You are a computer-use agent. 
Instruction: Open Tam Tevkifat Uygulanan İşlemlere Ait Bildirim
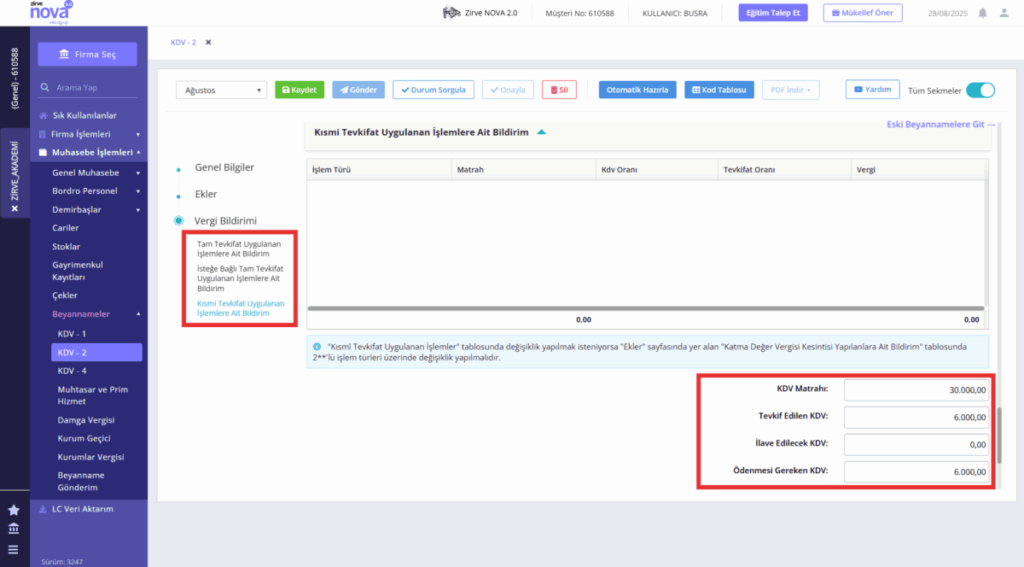239,249
